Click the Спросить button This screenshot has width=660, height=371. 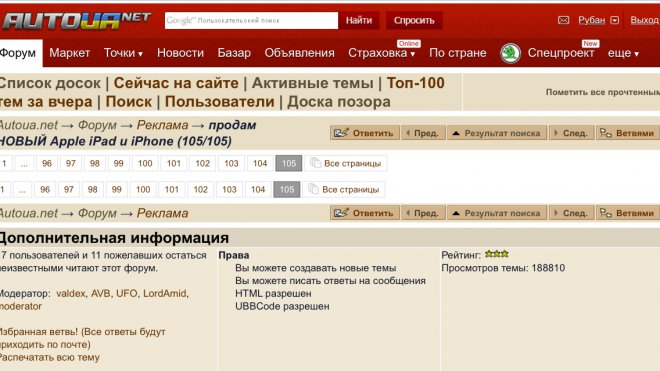coord(414,20)
